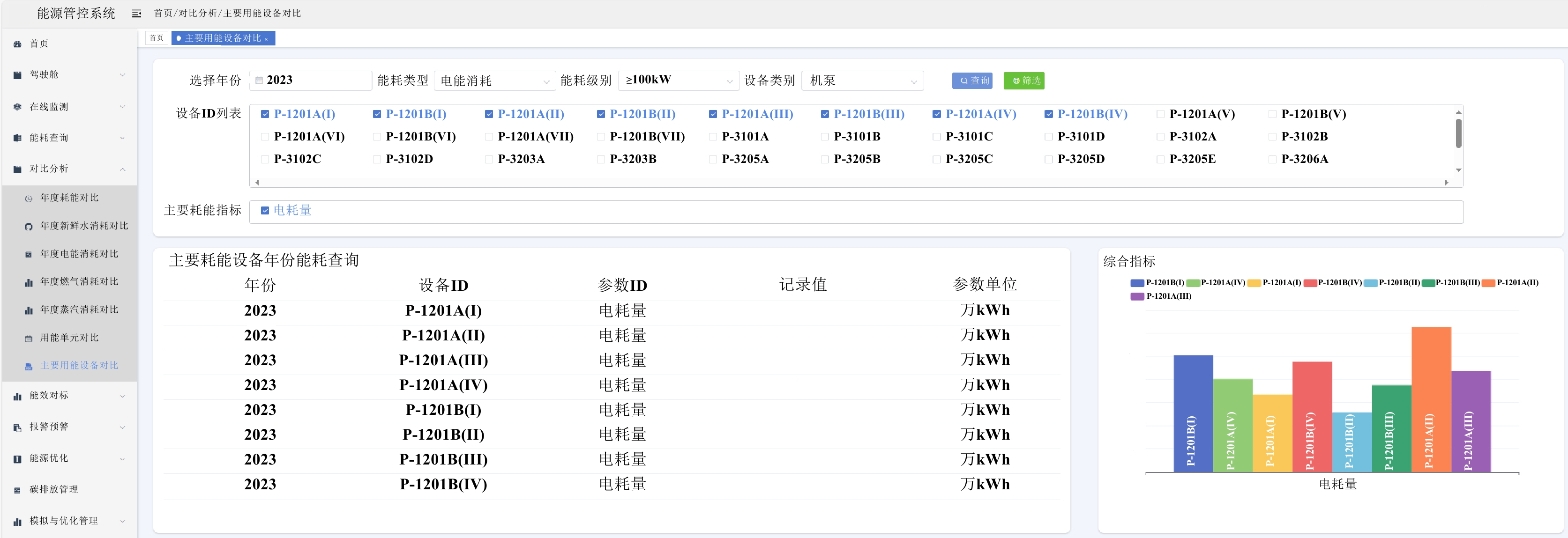The image size is (1568, 538).
Task: Check the P-3101A device checkbox
Action: [x=713, y=137]
